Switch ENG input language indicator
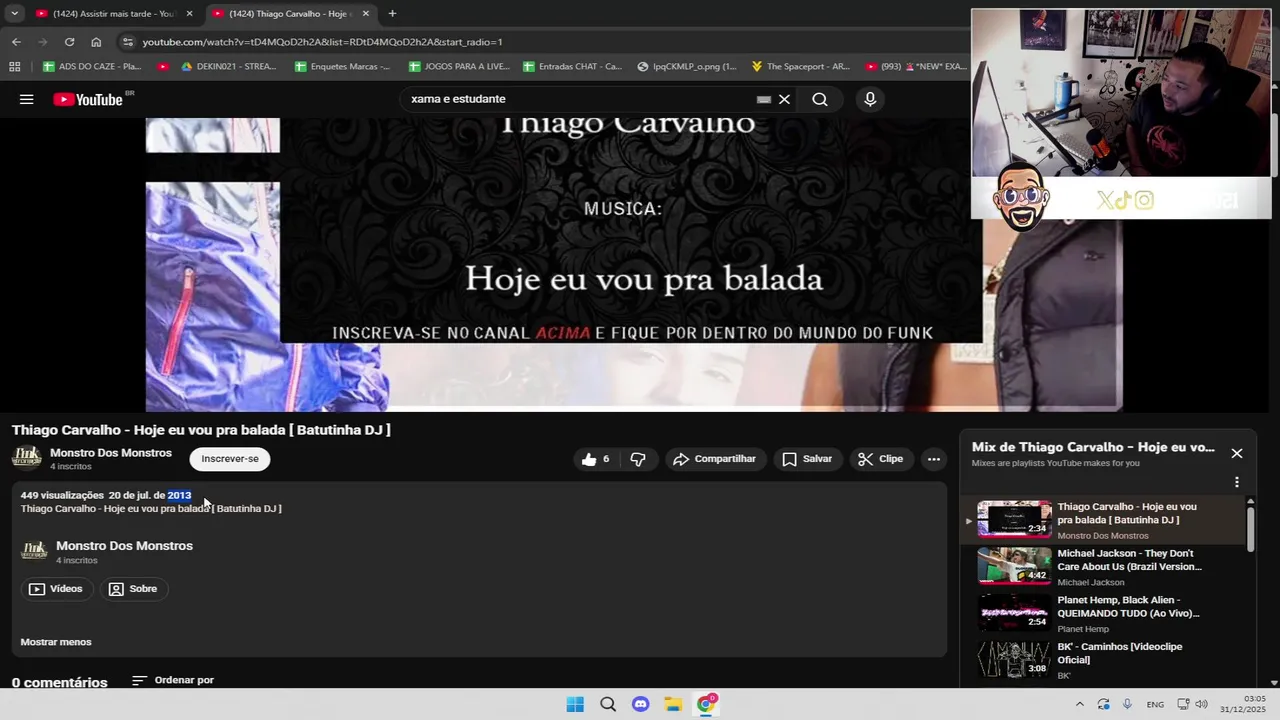Image resolution: width=1280 pixels, height=720 pixels. pyautogui.click(x=1155, y=704)
